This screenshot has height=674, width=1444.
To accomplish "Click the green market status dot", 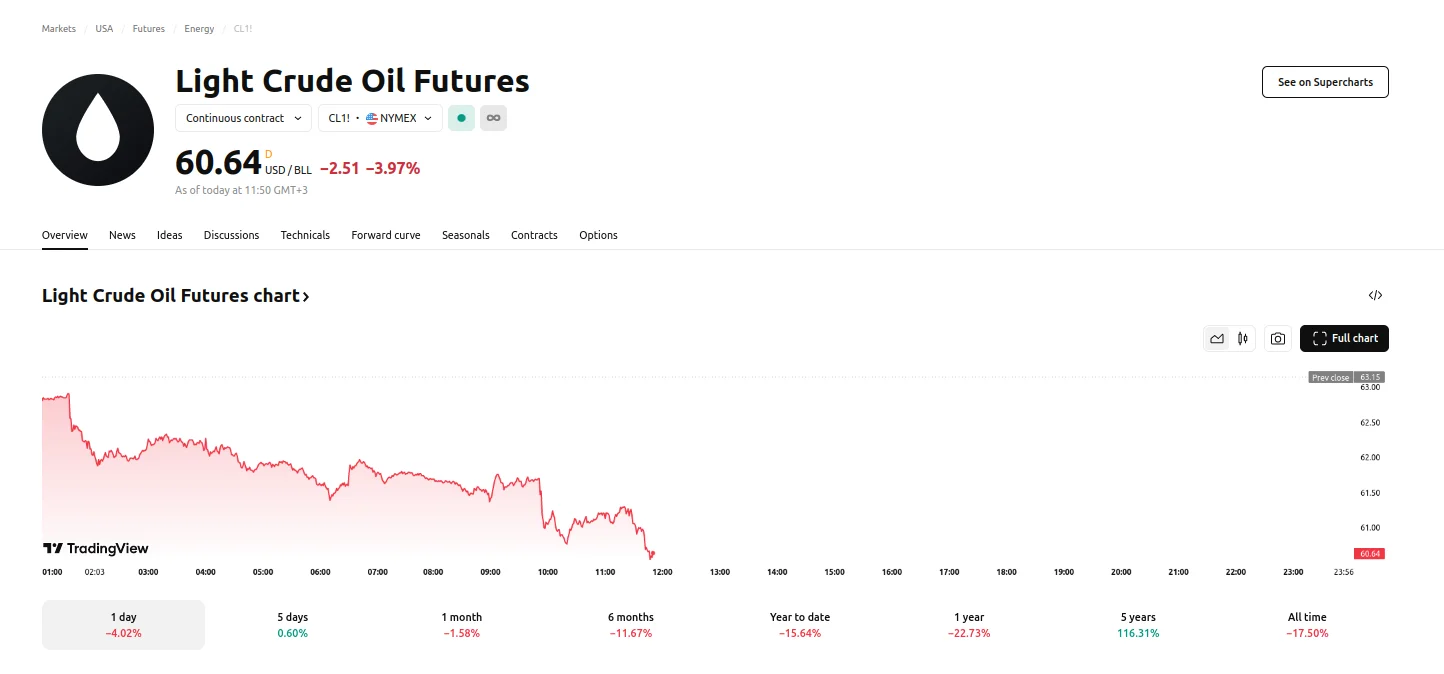I will pyautogui.click(x=461, y=118).
